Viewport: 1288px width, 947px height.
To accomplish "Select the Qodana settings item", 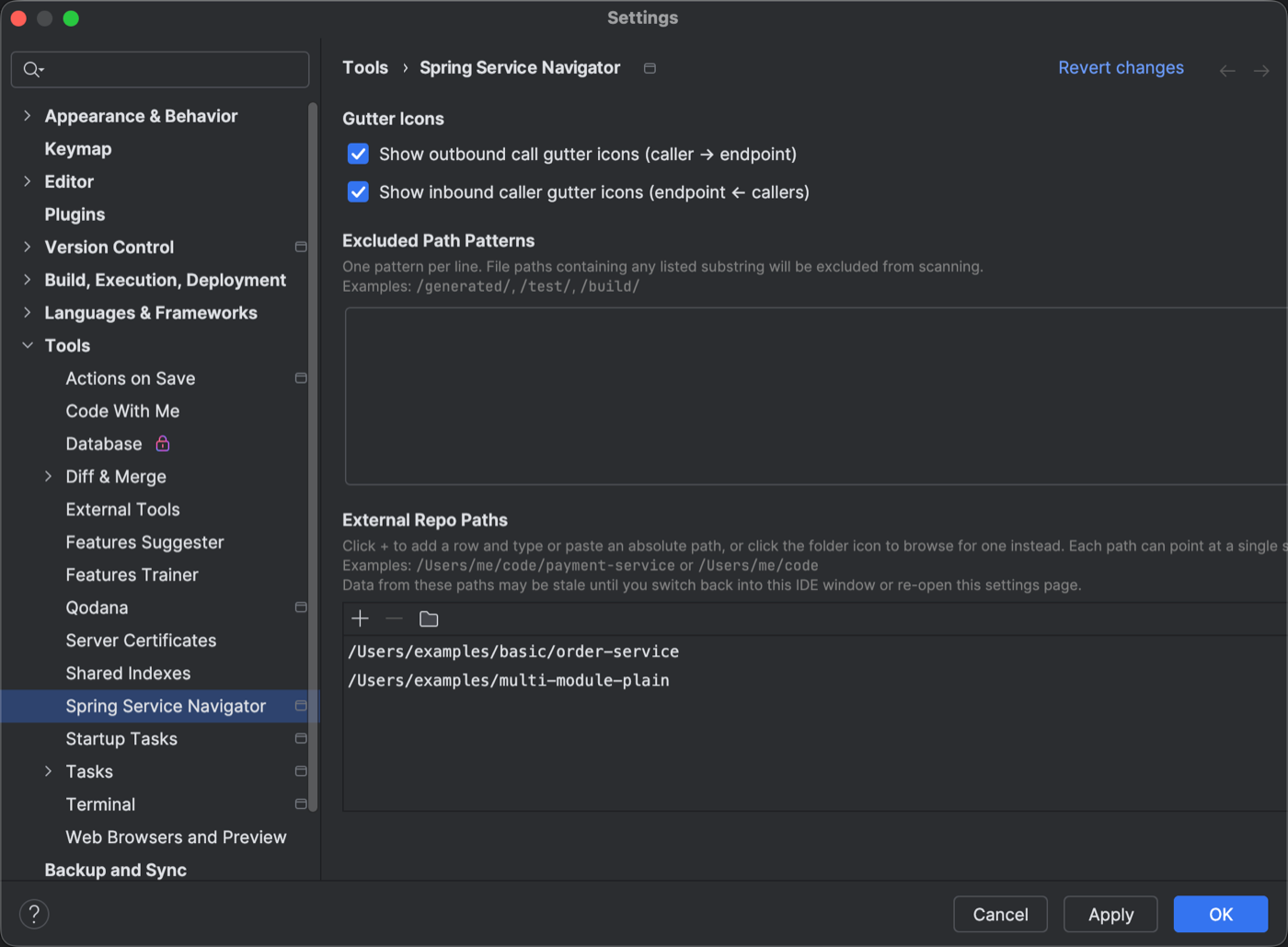I will [x=97, y=607].
